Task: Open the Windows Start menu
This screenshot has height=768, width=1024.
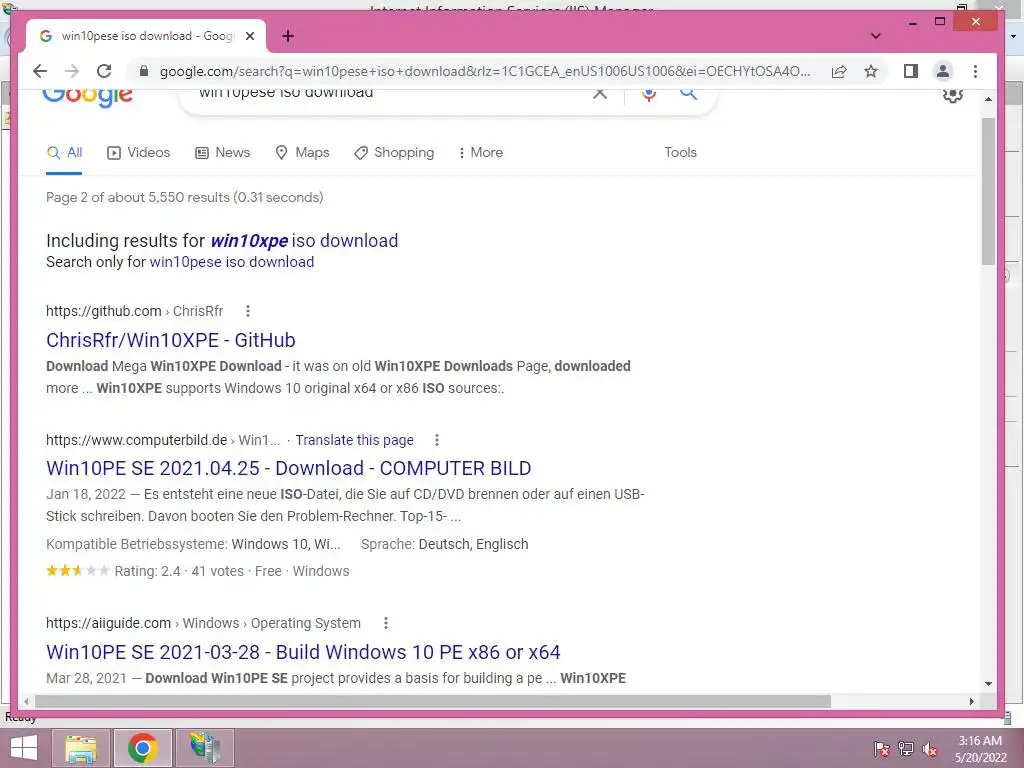Action: point(24,748)
